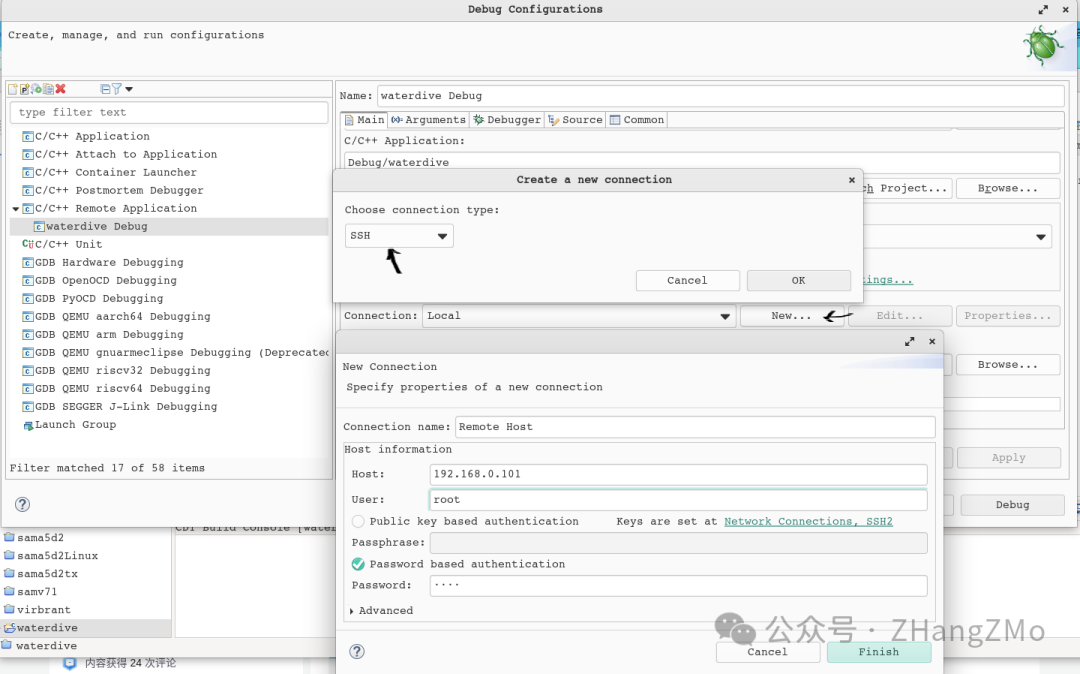Screen dimensions: 1080x674
Task: Select GDB QEMU riscv64 Debugging
Action: [116, 388]
